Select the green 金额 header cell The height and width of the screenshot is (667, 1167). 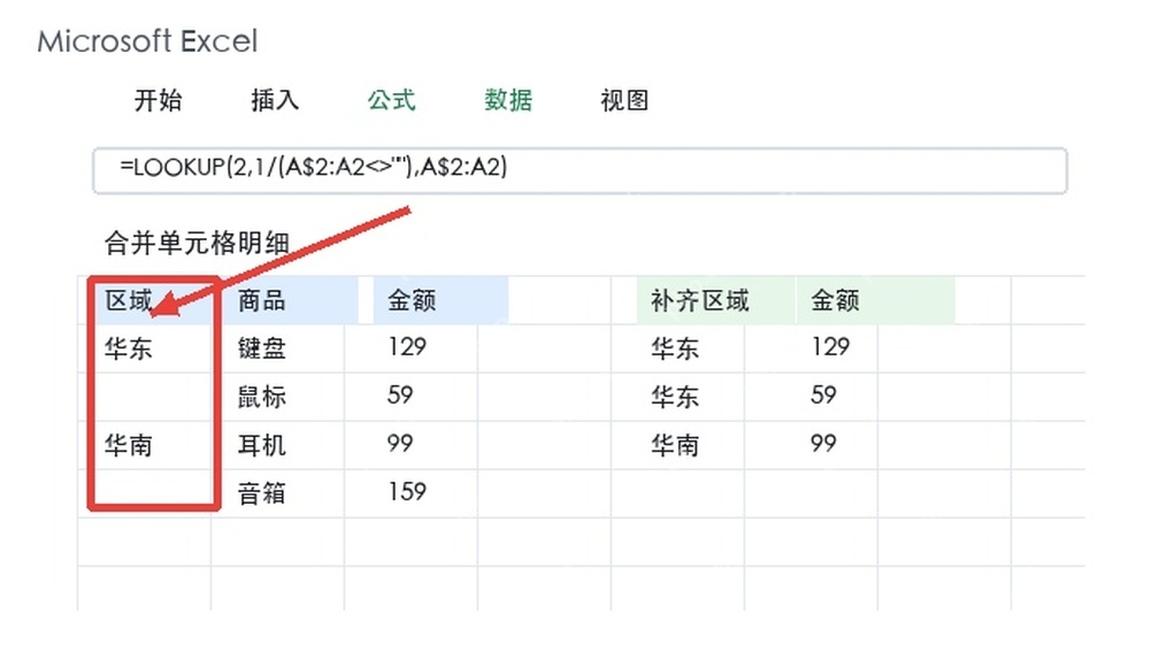(x=876, y=300)
